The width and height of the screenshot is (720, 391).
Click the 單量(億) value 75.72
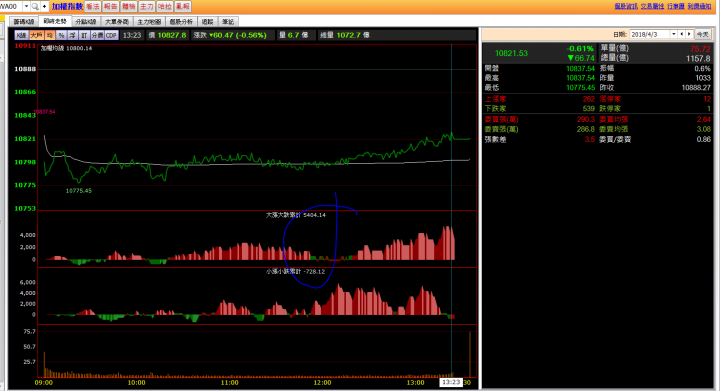click(700, 49)
